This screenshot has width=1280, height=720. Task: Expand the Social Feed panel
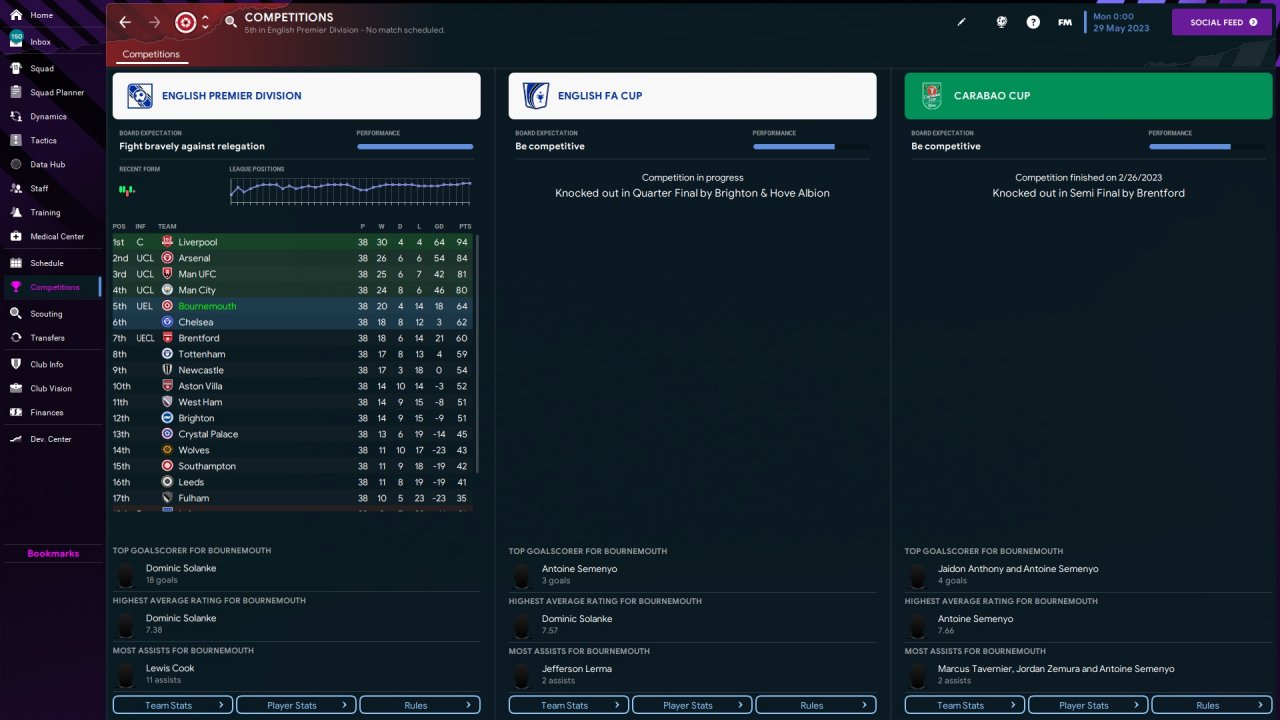tap(1223, 22)
